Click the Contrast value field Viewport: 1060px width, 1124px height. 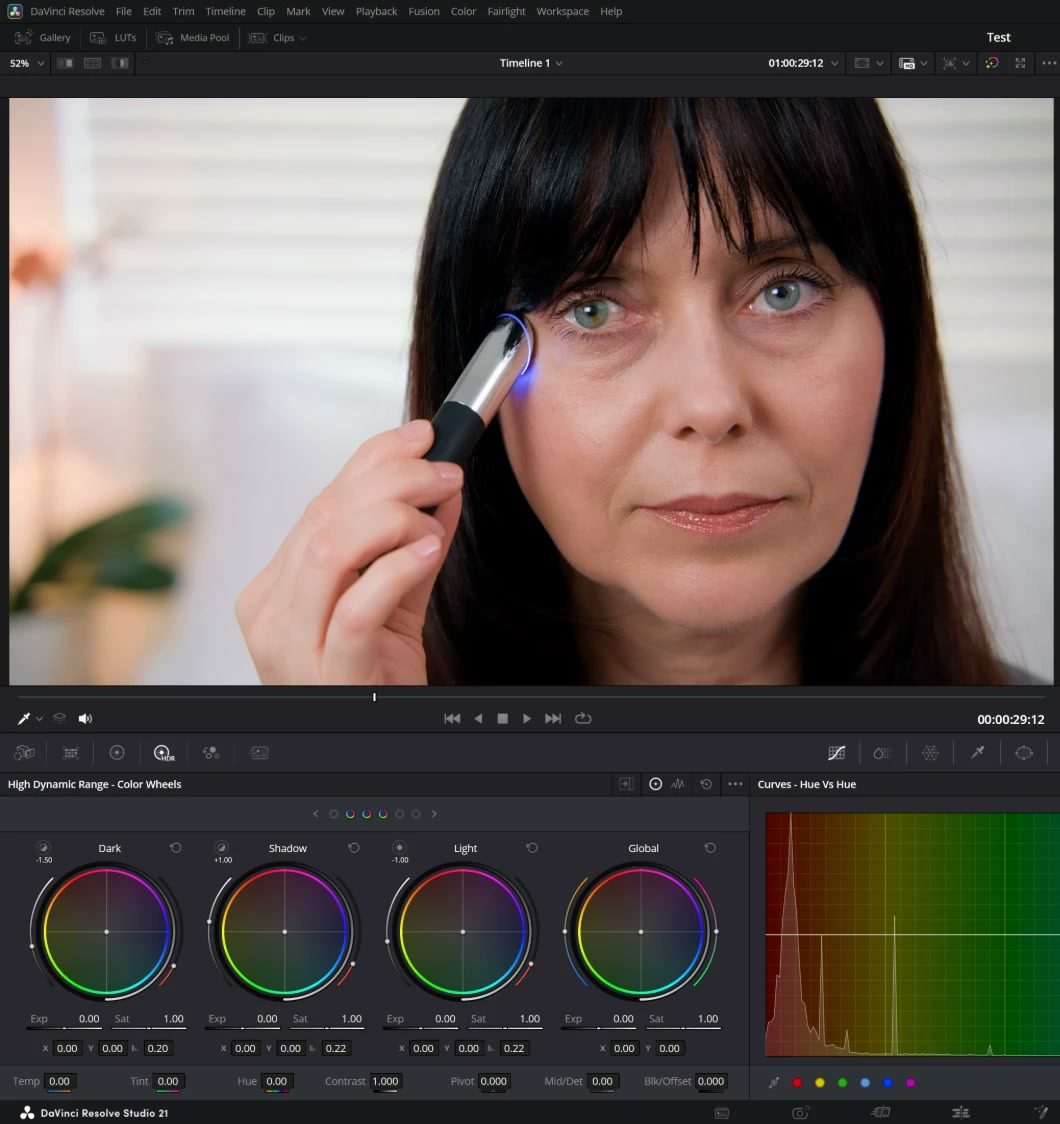tap(386, 1081)
